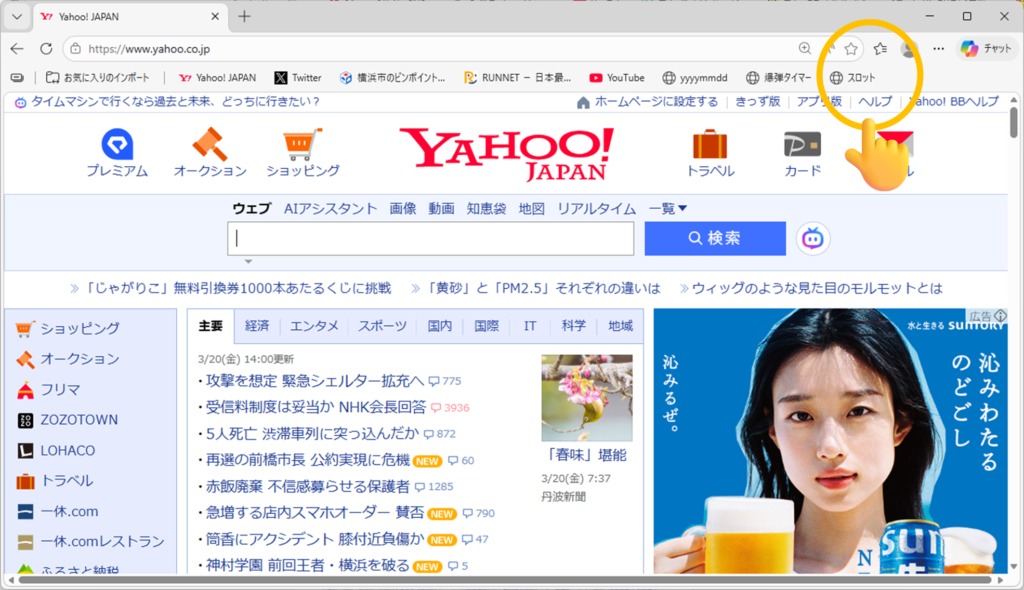Open the browser tab list chevron
1024x590 pixels.
coord(17,17)
